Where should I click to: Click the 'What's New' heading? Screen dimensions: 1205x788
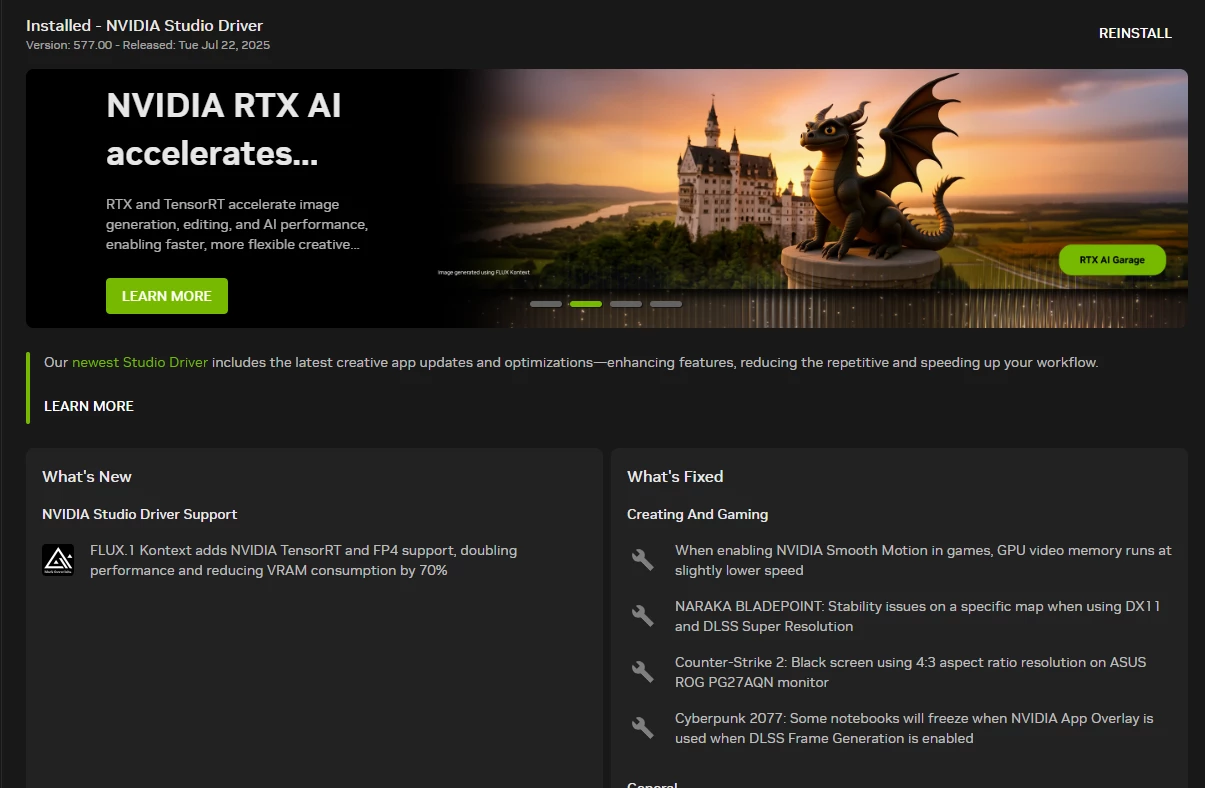[x=87, y=476]
